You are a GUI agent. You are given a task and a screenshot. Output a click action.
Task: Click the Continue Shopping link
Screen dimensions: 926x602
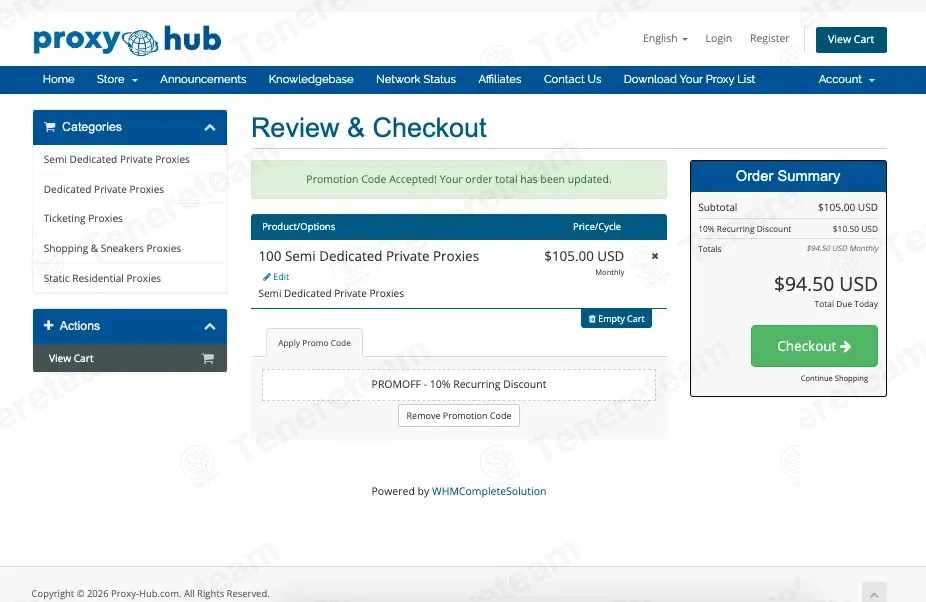coord(834,378)
